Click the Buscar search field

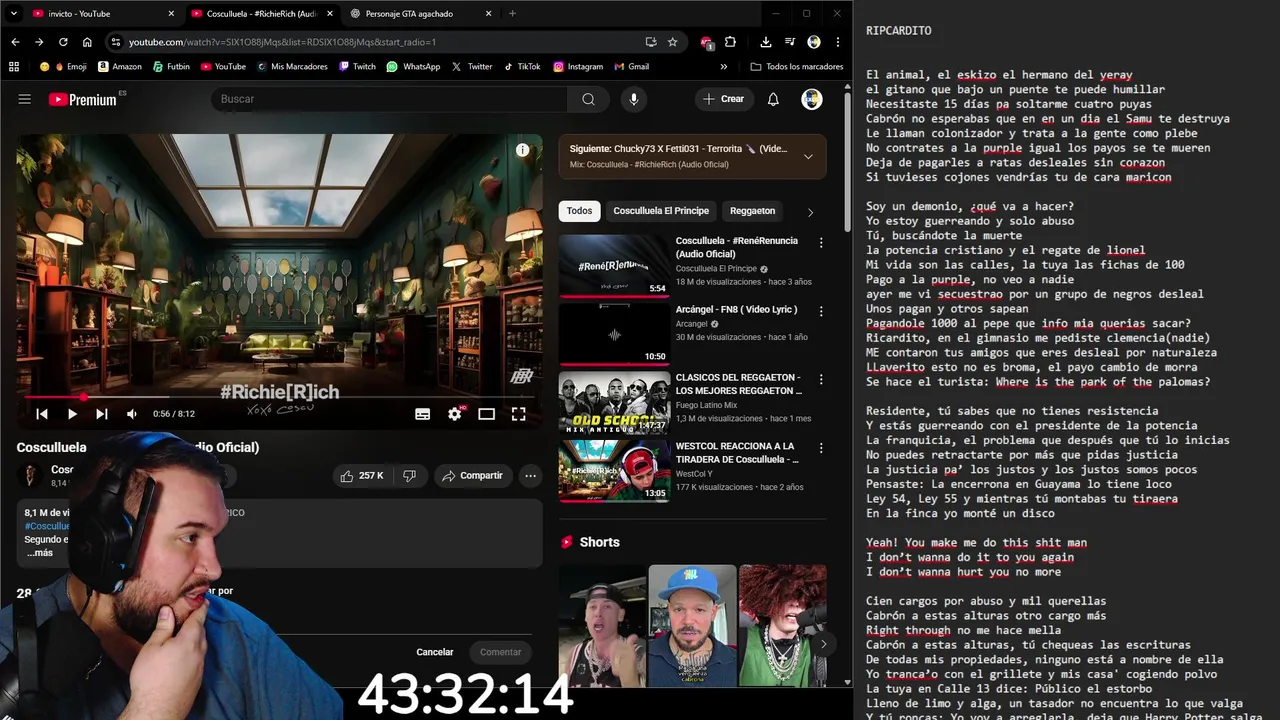coord(389,99)
